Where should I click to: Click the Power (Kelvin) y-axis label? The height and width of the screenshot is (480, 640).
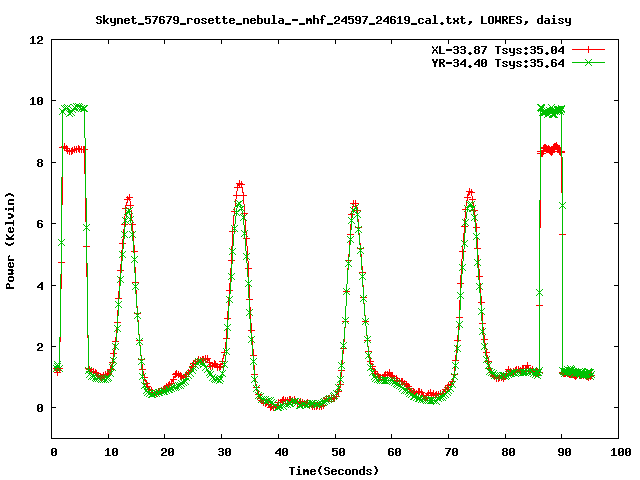(10, 241)
